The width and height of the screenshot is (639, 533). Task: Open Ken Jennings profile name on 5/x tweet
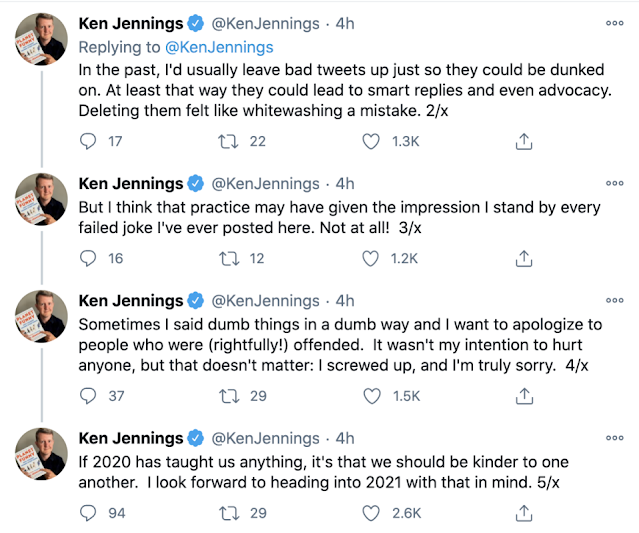pos(131,438)
